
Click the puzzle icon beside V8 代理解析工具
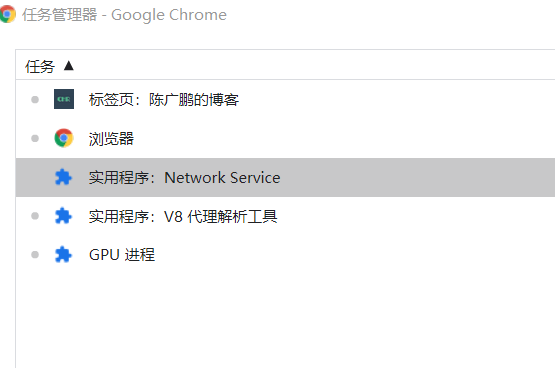[63, 216]
